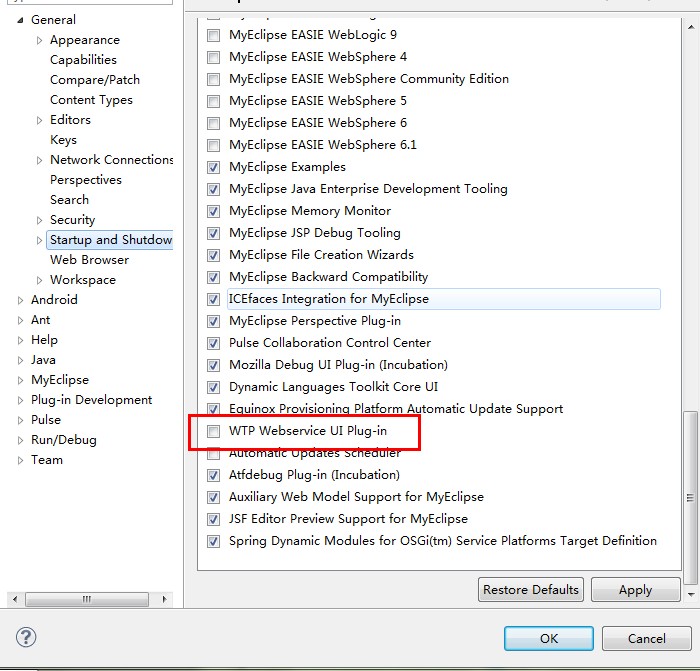This screenshot has width=700, height=671.
Task: Expand the Workspace tree node
Action: 39,280
